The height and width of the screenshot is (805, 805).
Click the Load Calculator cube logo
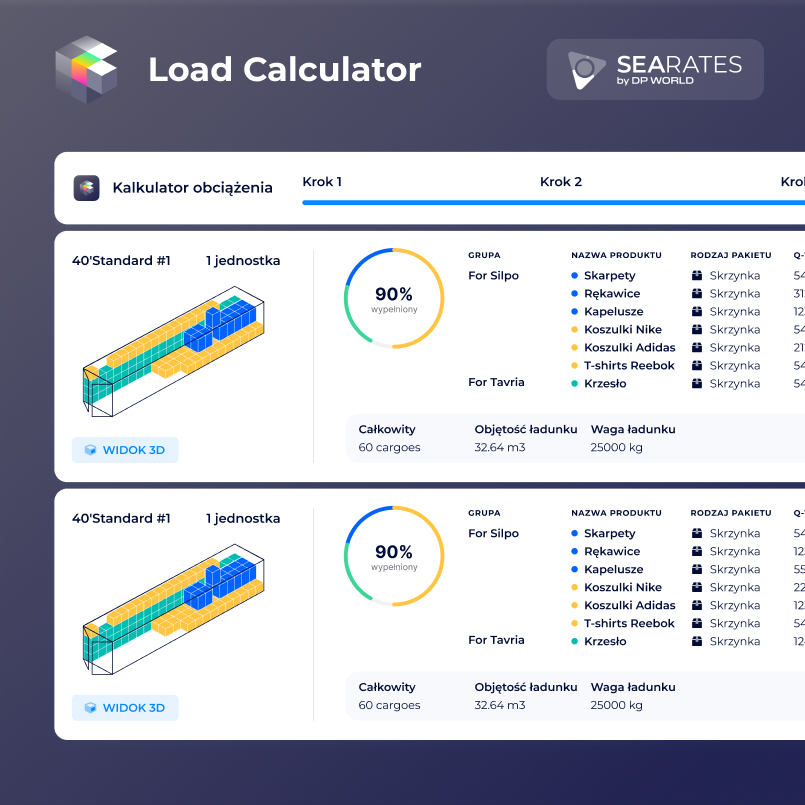[86, 69]
